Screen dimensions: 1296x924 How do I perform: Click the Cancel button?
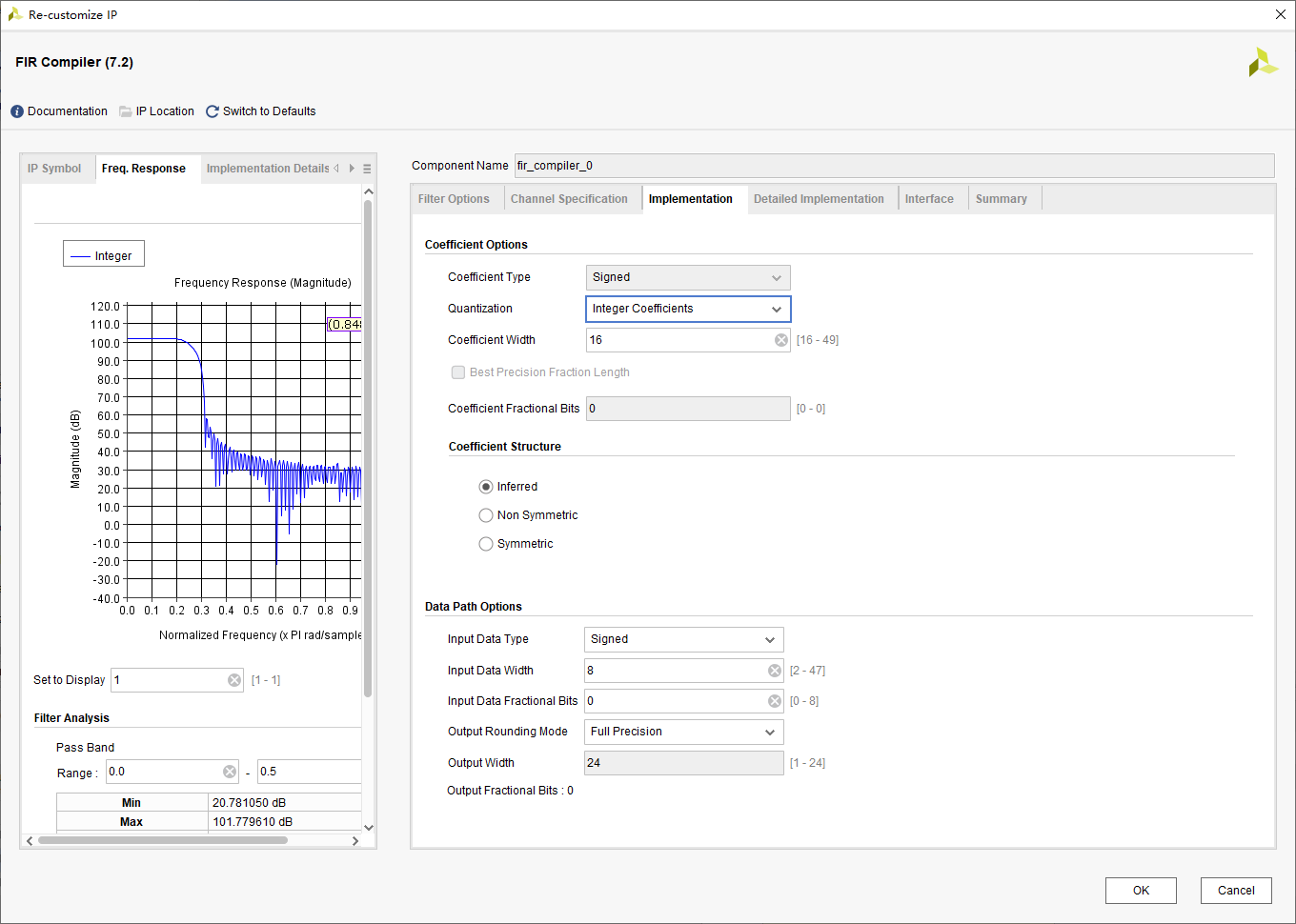pos(1236,891)
